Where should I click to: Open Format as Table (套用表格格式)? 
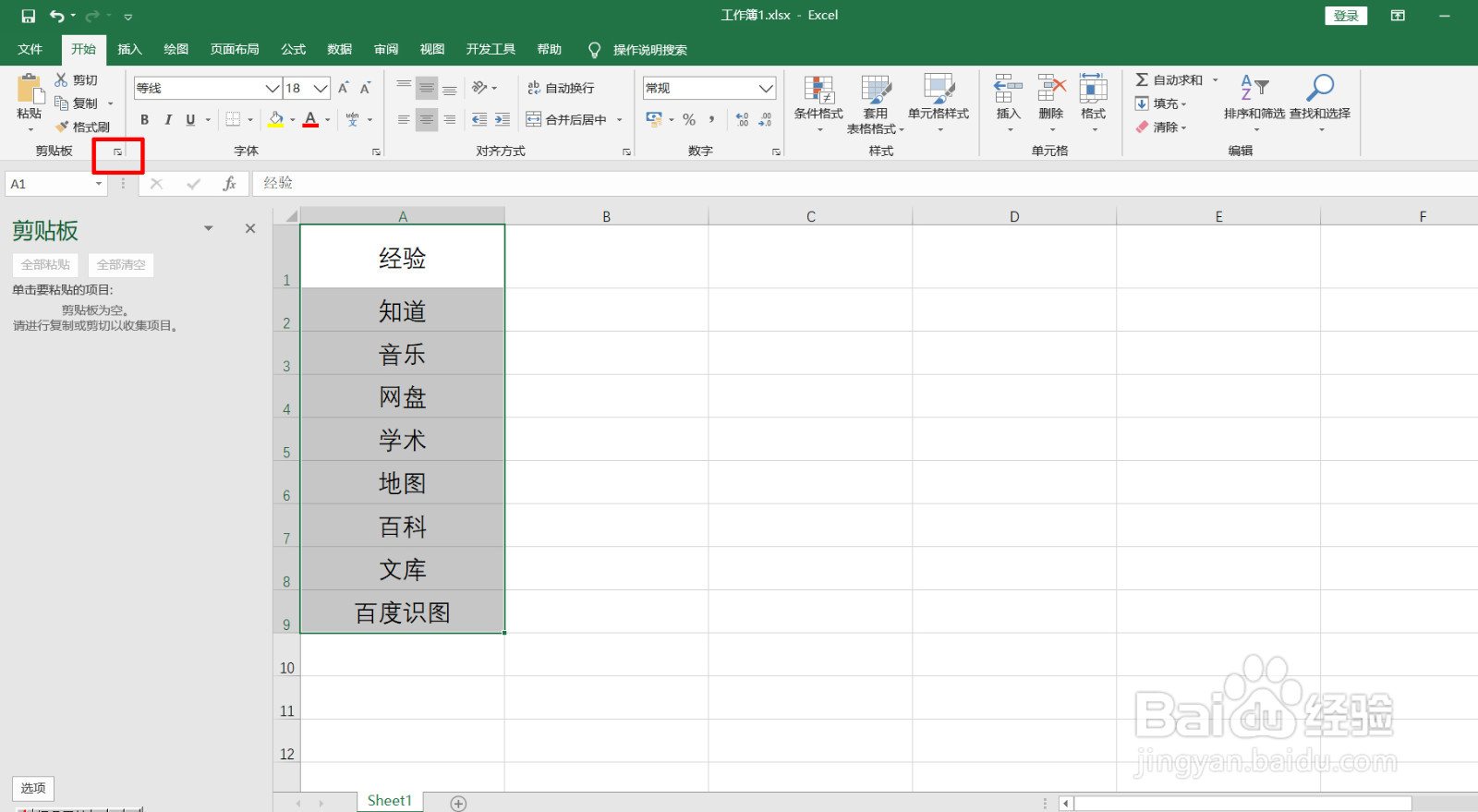pyautogui.click(x=875, y=103)
